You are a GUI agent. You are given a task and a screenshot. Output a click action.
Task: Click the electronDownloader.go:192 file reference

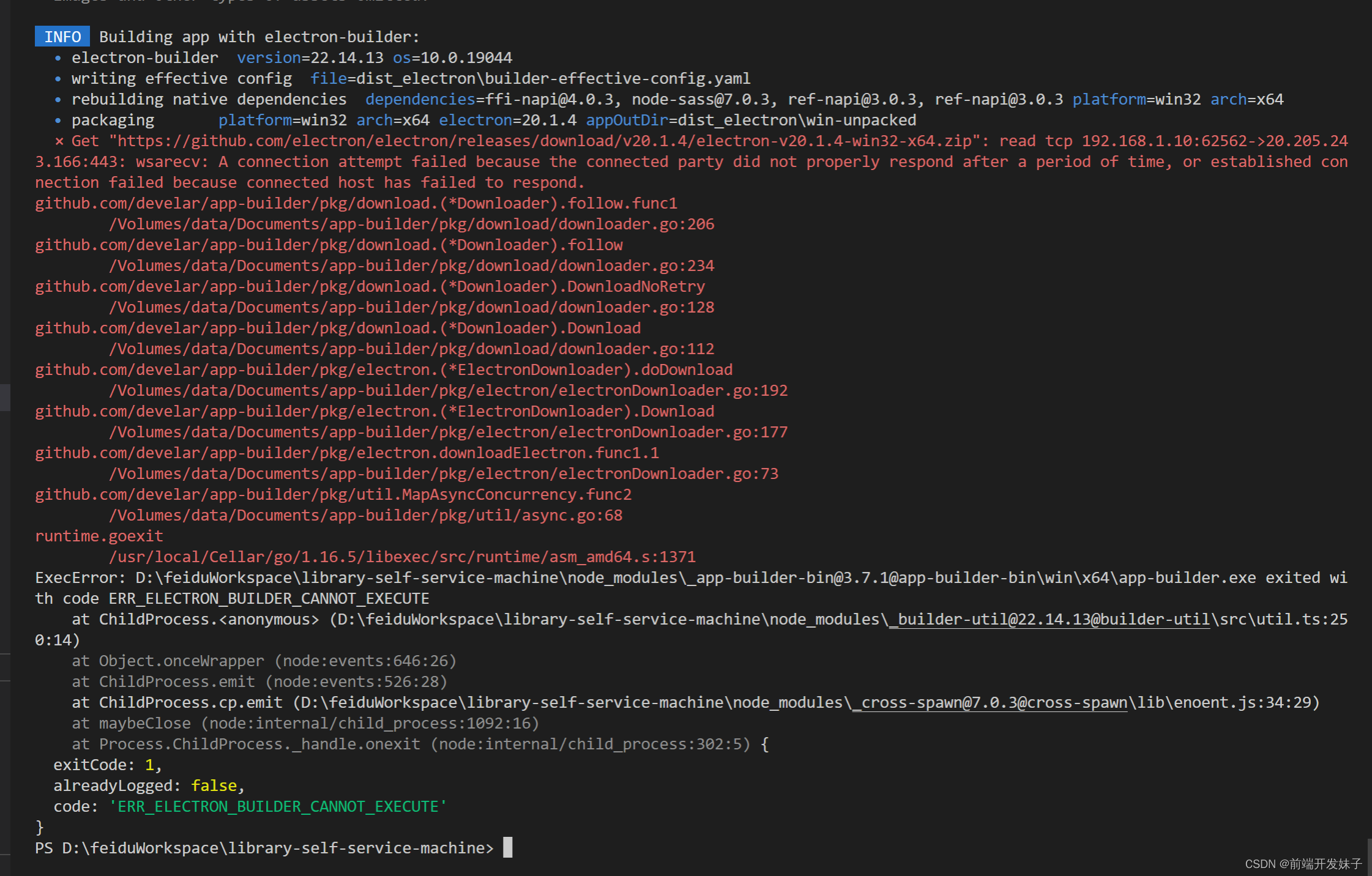coord(673,391)
